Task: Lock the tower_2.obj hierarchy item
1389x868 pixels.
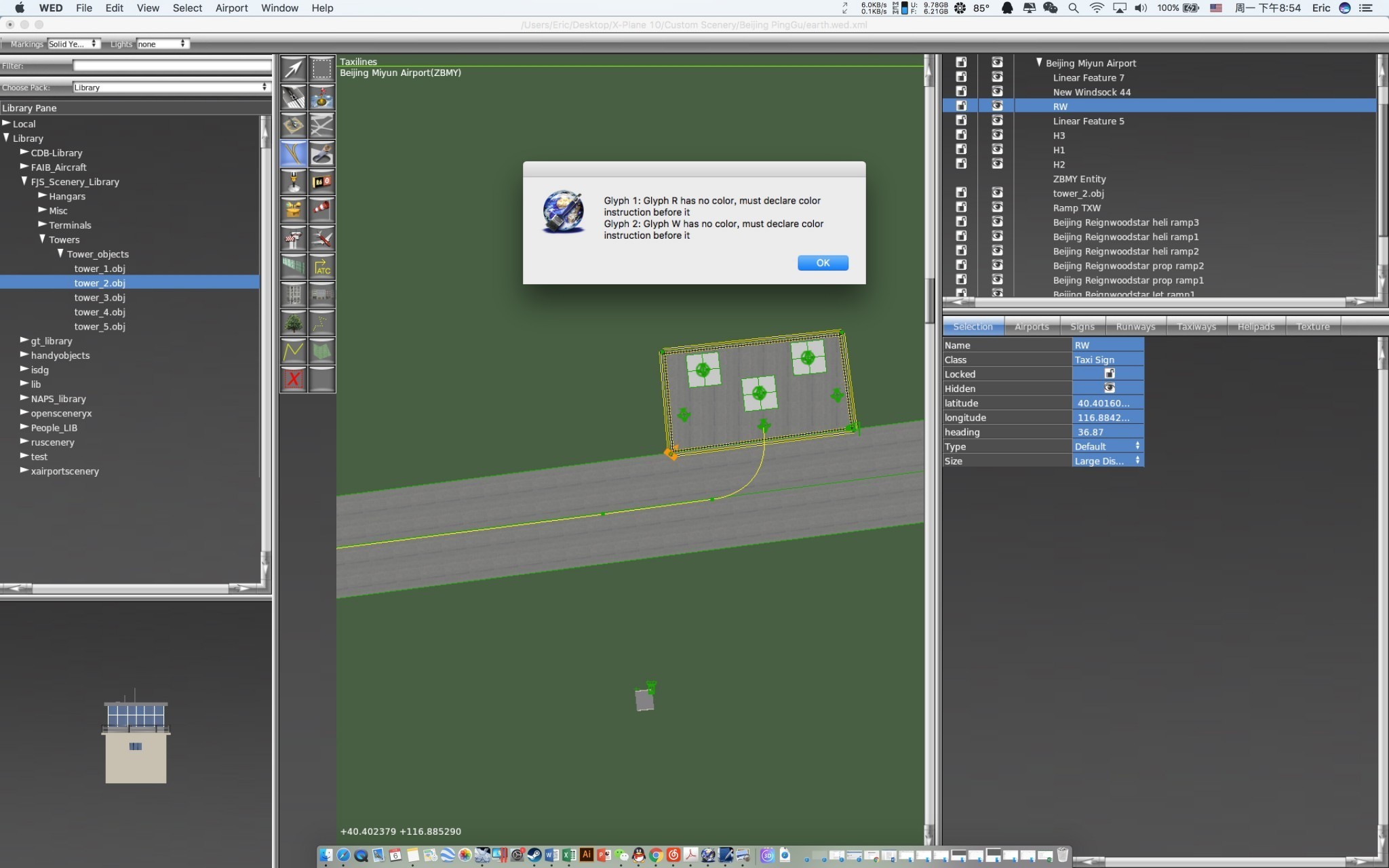Action: 961,193
